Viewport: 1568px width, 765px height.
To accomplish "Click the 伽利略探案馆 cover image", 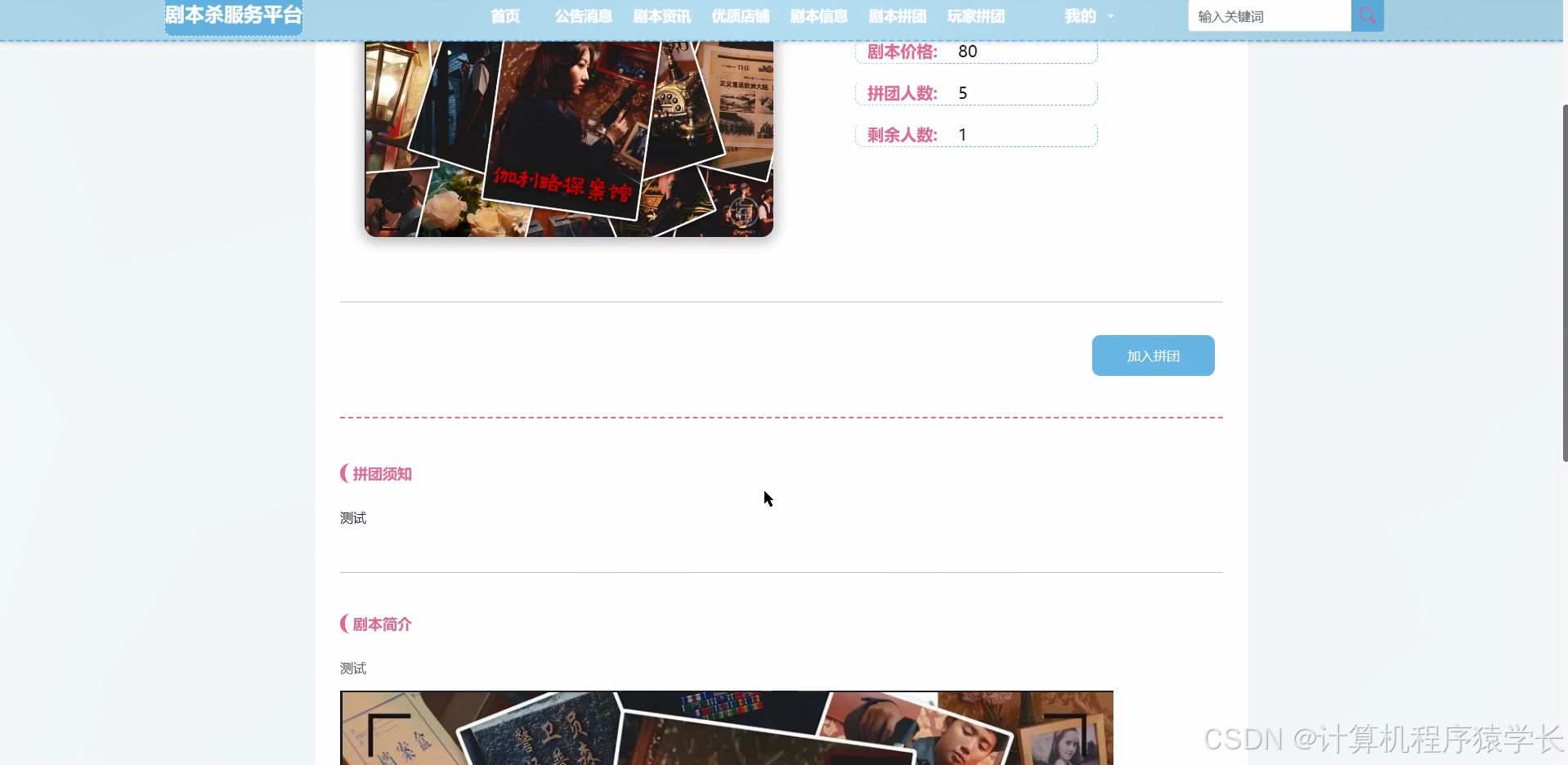I will click(569, 139).
